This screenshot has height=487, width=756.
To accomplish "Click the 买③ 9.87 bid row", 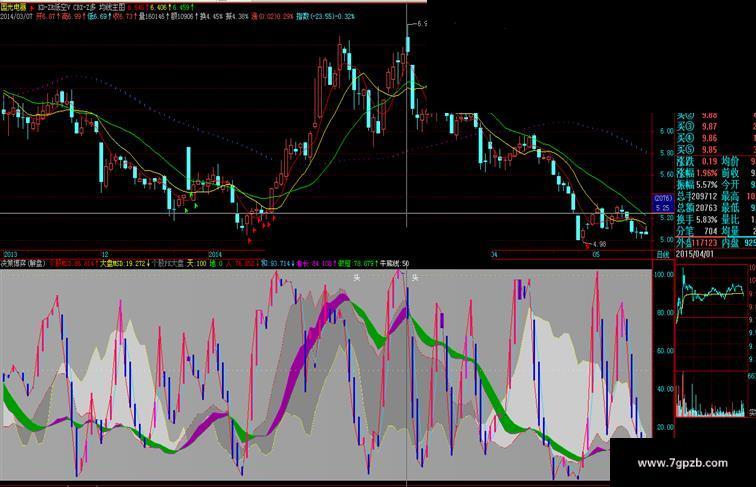I will pyautogui.click(x=697, y=126).
